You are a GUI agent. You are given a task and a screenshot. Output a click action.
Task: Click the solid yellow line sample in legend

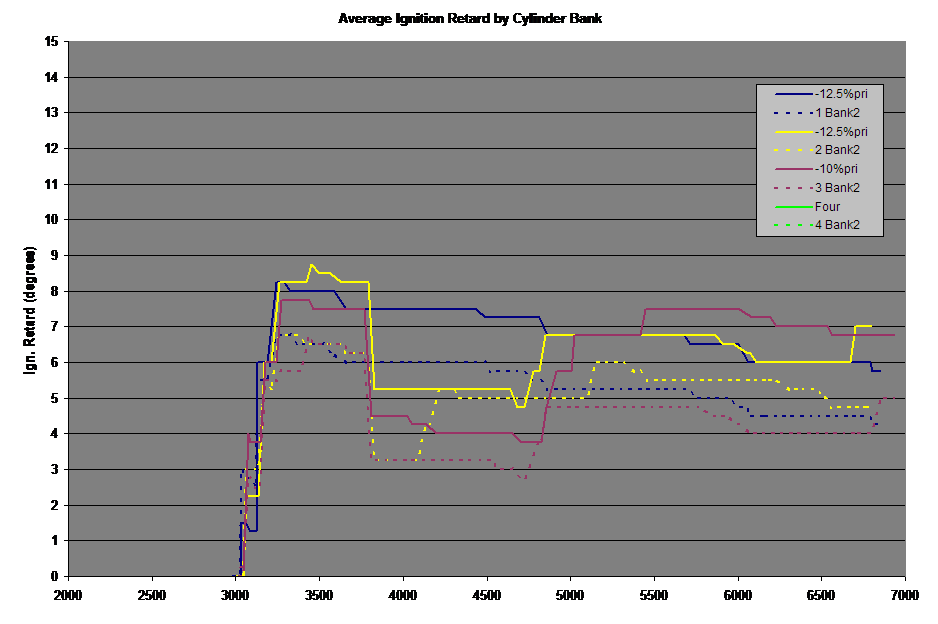pos(793,131)
